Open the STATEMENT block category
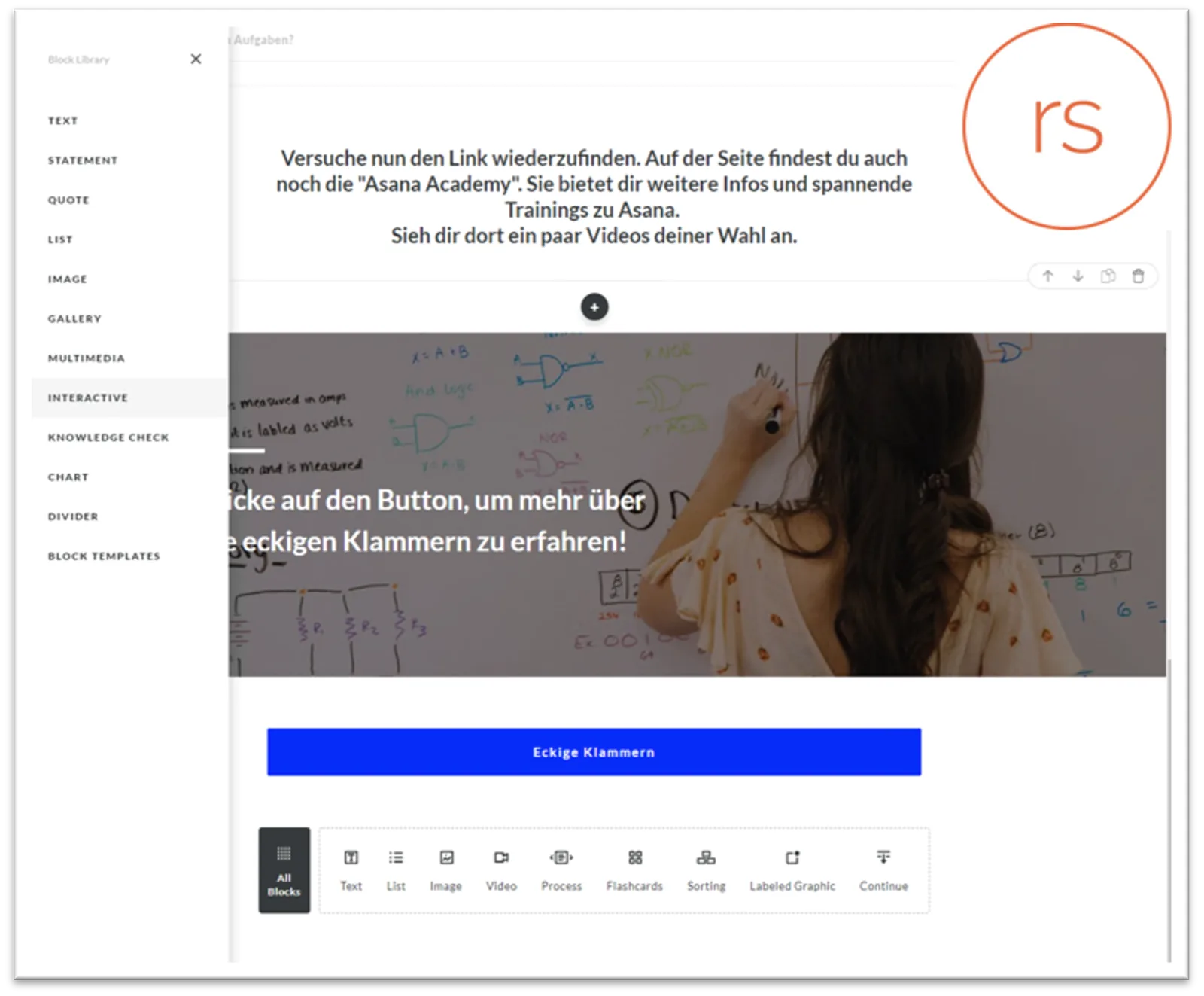This screenshot has height=996, width=1204. (83, 160)
